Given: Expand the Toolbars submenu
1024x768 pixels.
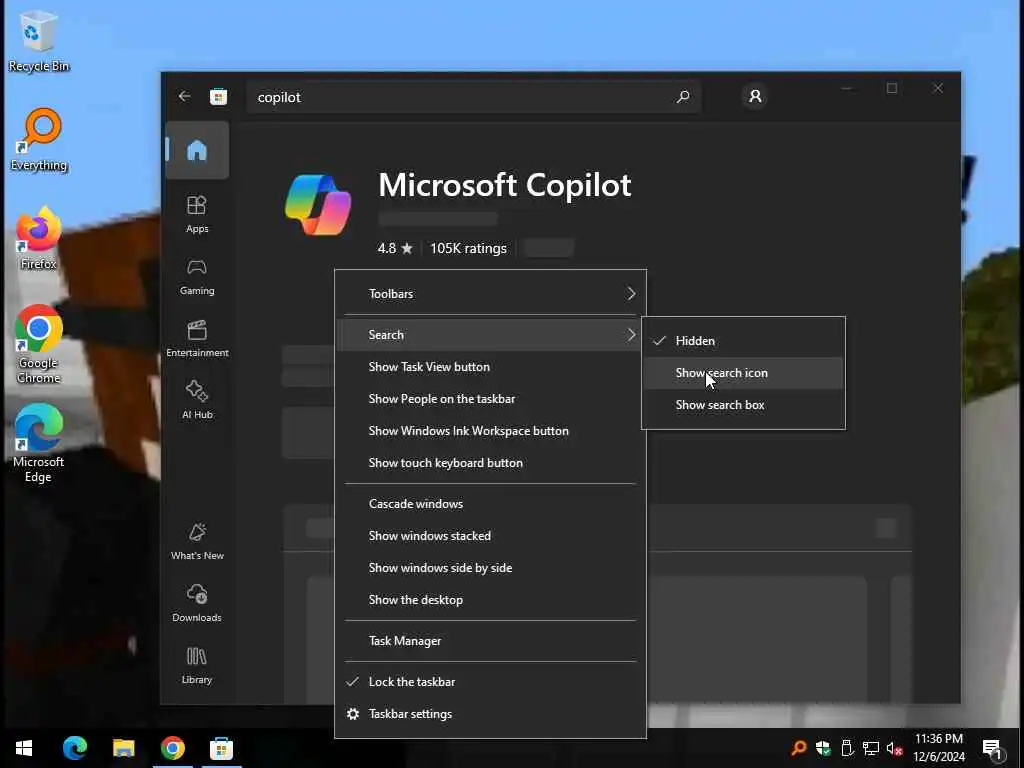Looking at the screenshot, I should click(490, 294).
